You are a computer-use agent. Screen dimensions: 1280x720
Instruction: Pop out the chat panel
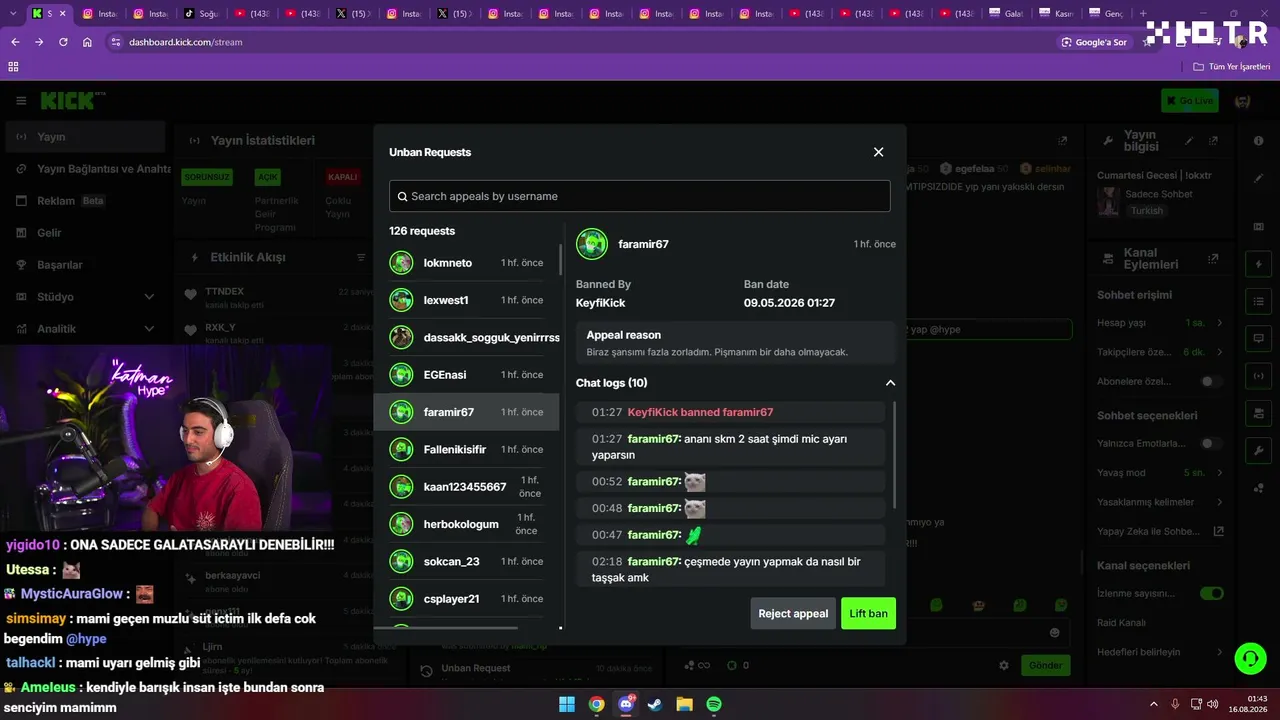click(x=1063, y=141)
